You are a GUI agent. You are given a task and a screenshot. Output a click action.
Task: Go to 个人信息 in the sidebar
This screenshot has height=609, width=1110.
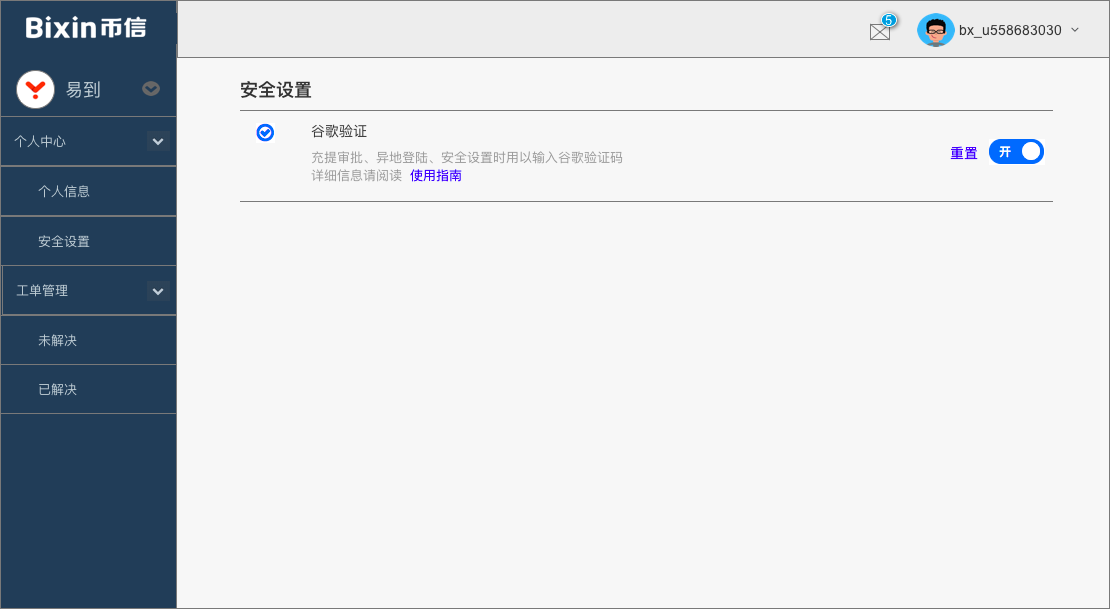(64, 191)
